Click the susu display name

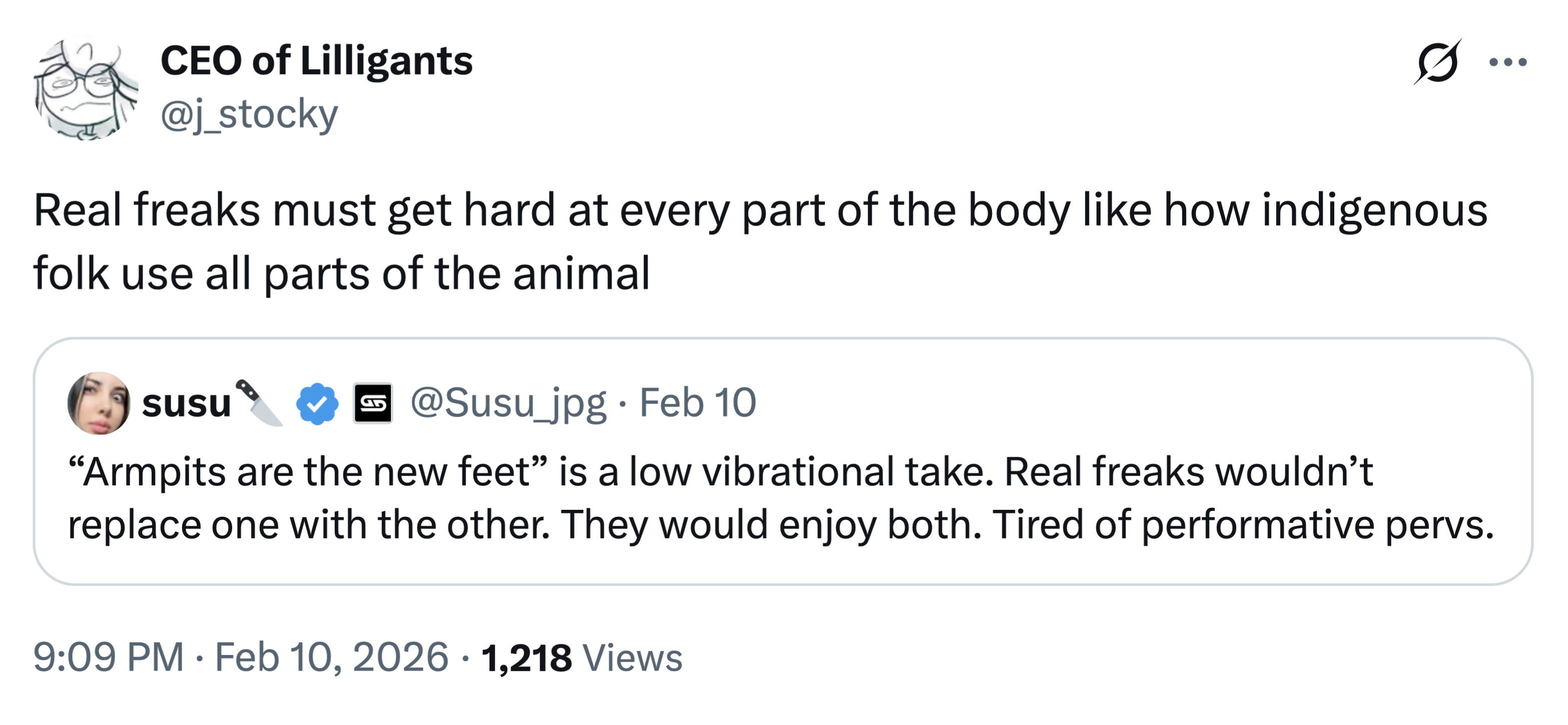click(186, 403)
